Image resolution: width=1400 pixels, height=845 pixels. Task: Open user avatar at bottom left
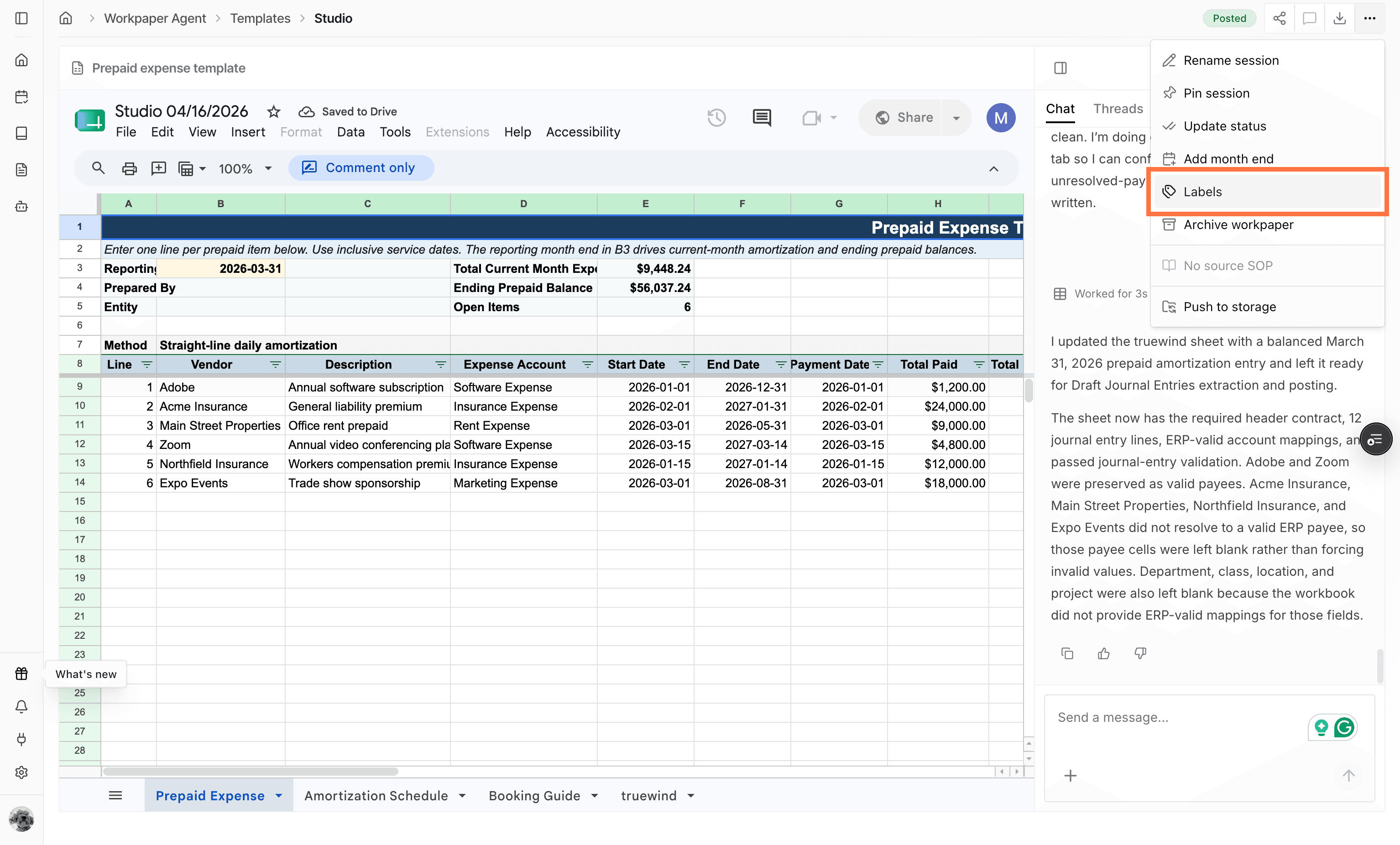(21, 819)
